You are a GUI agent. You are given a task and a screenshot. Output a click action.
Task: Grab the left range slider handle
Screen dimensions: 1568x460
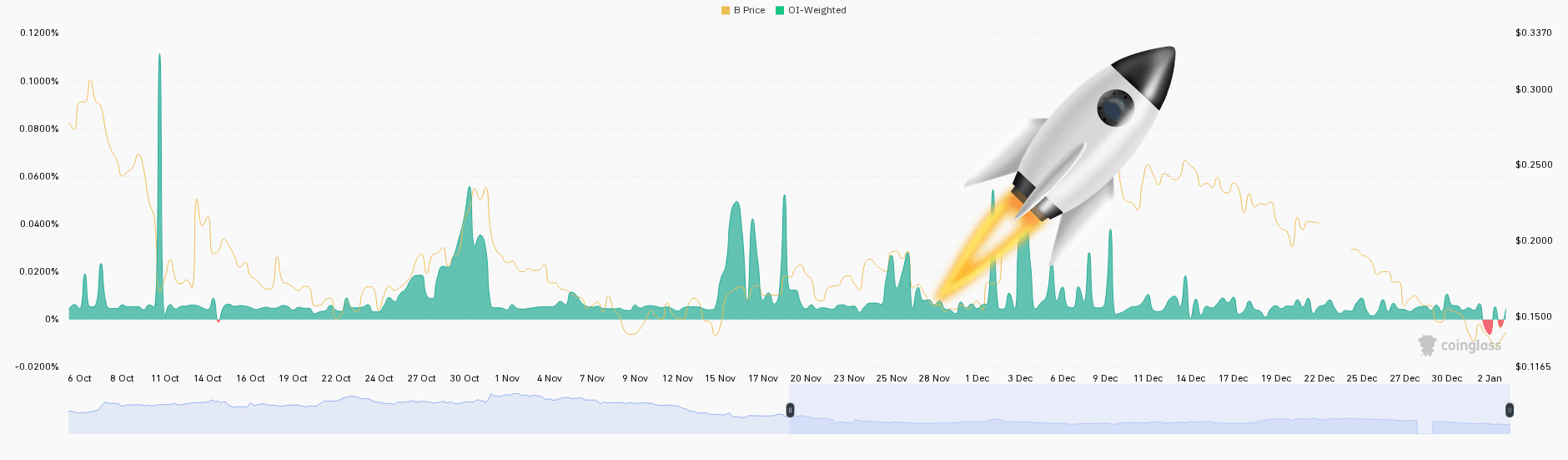click(790, 410)
